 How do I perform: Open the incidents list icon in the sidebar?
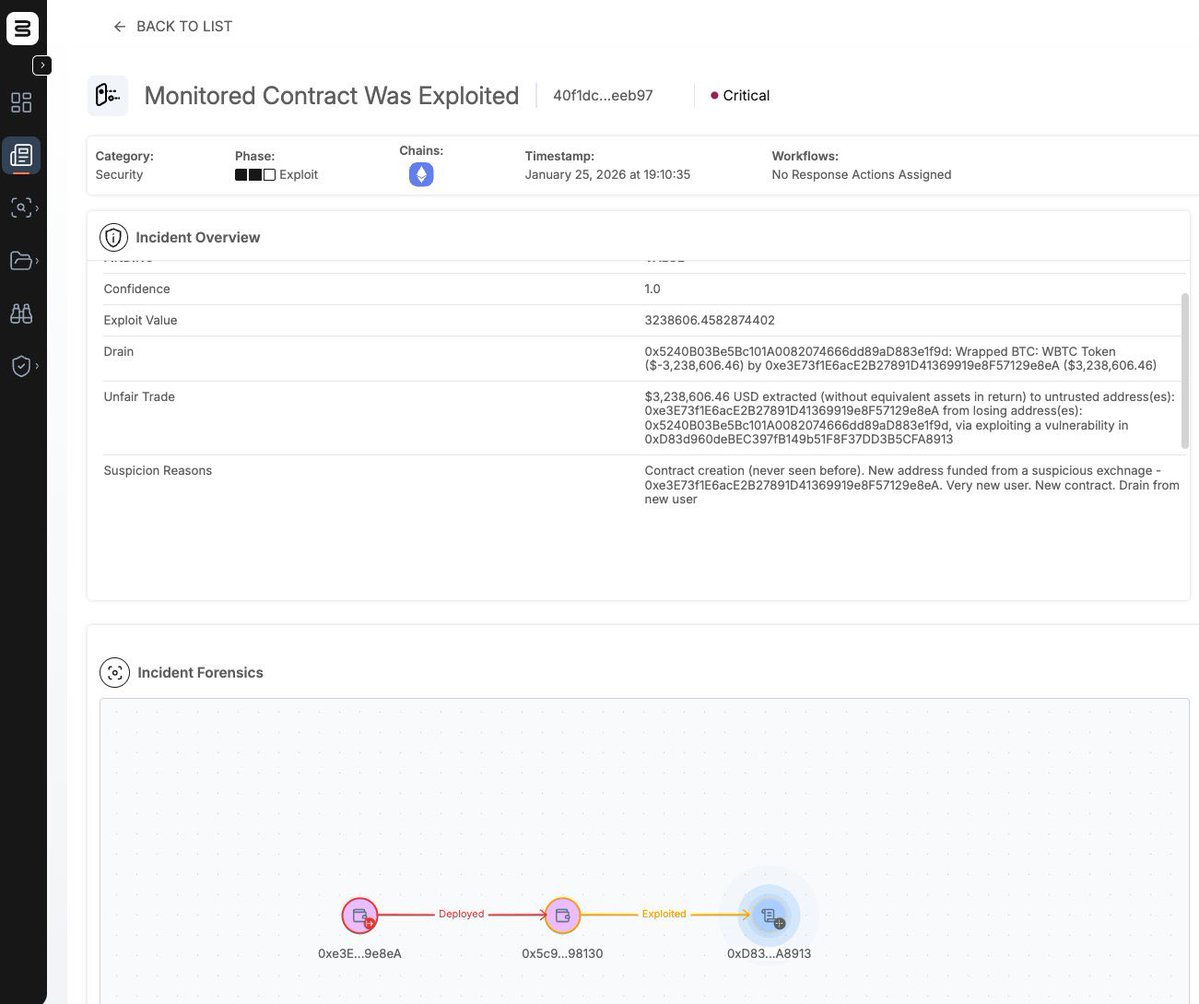(21, 155)
